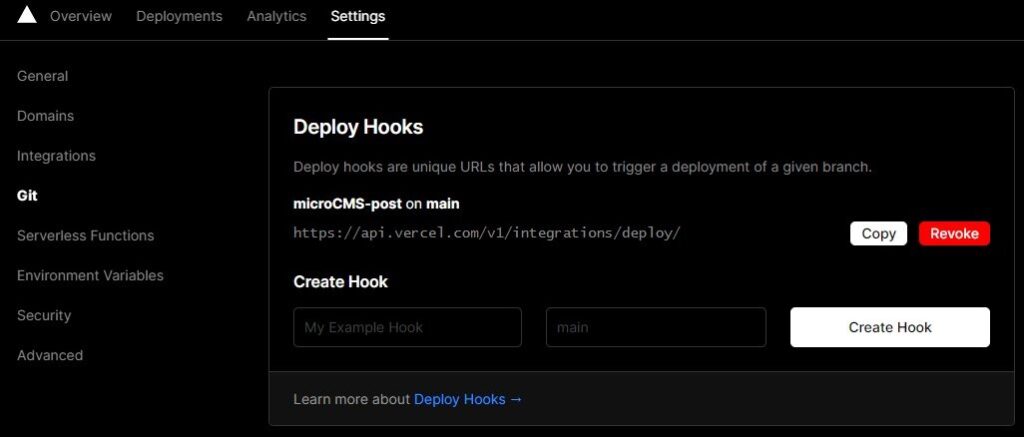Image resolution: width=1024 pixels, height=437 pixels.
Task: Open General settings in sidebar
Action: [x=42, y=76]
